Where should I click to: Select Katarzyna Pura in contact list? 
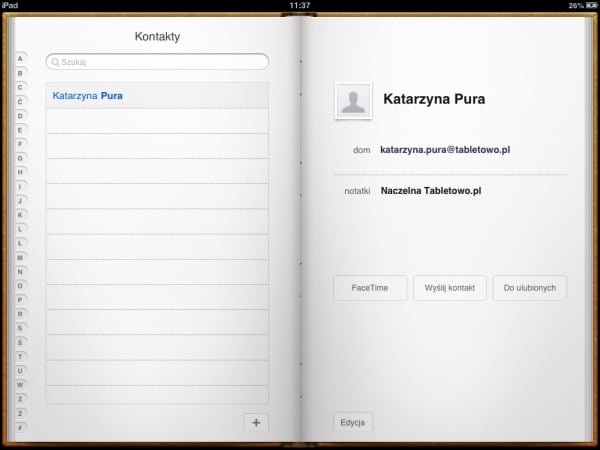(88, 96)
